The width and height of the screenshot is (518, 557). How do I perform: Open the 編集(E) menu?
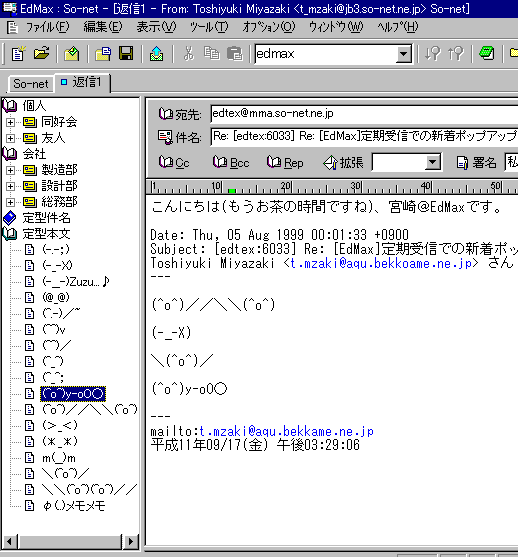103,27
